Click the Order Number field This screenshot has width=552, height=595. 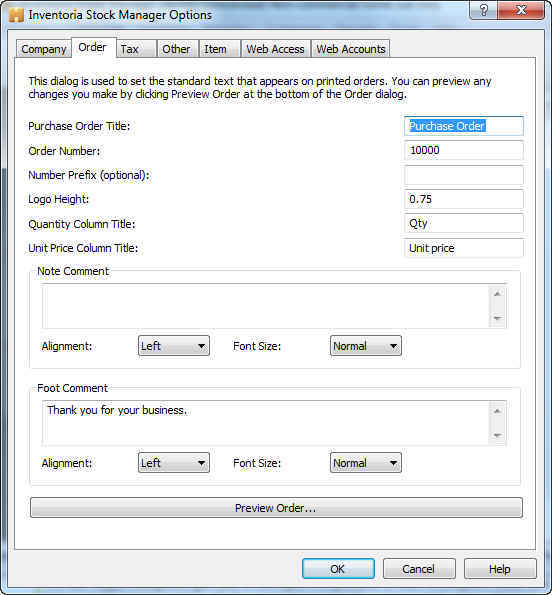(x=464, y=150)
